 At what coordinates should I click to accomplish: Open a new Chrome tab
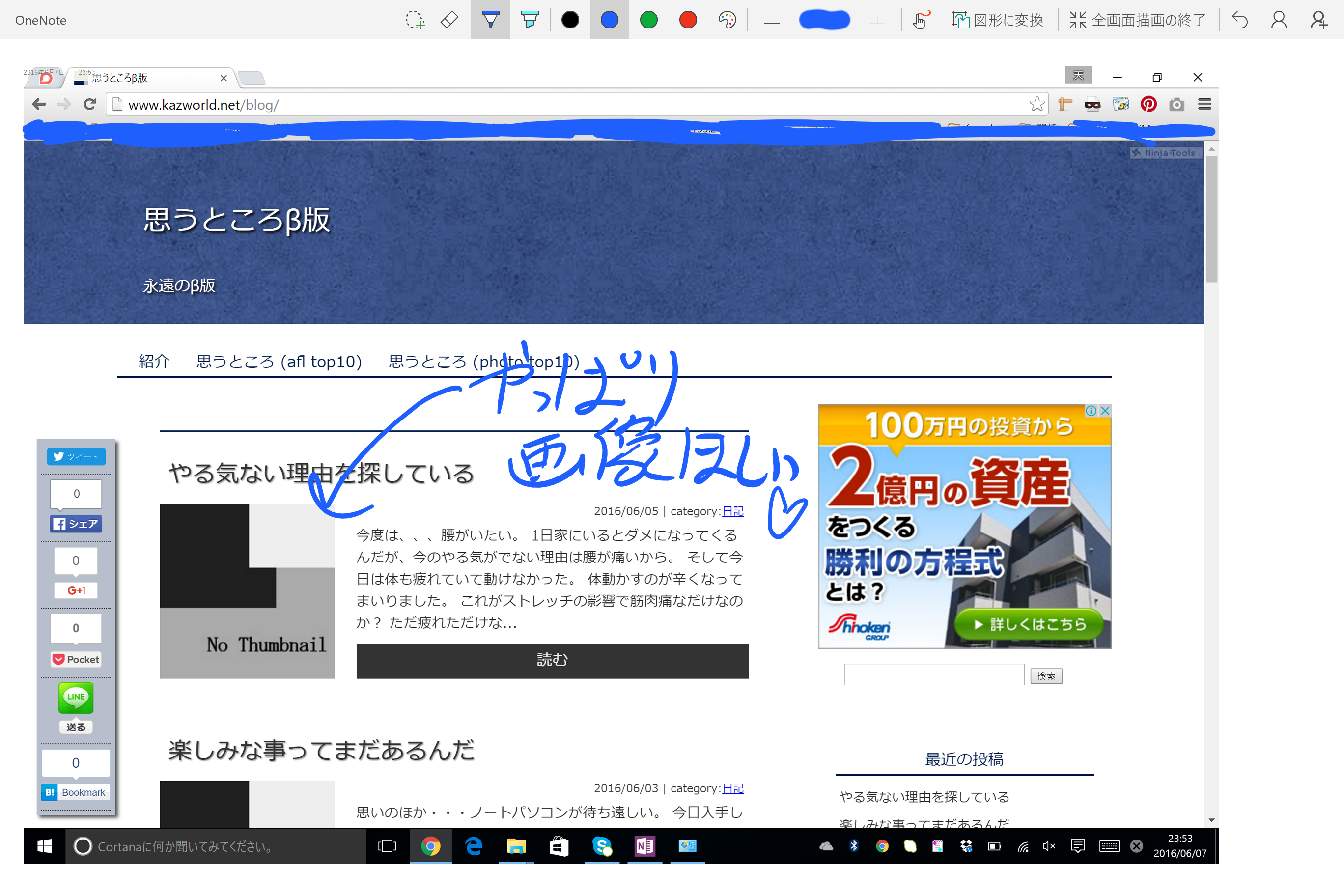tap(252, 78)
